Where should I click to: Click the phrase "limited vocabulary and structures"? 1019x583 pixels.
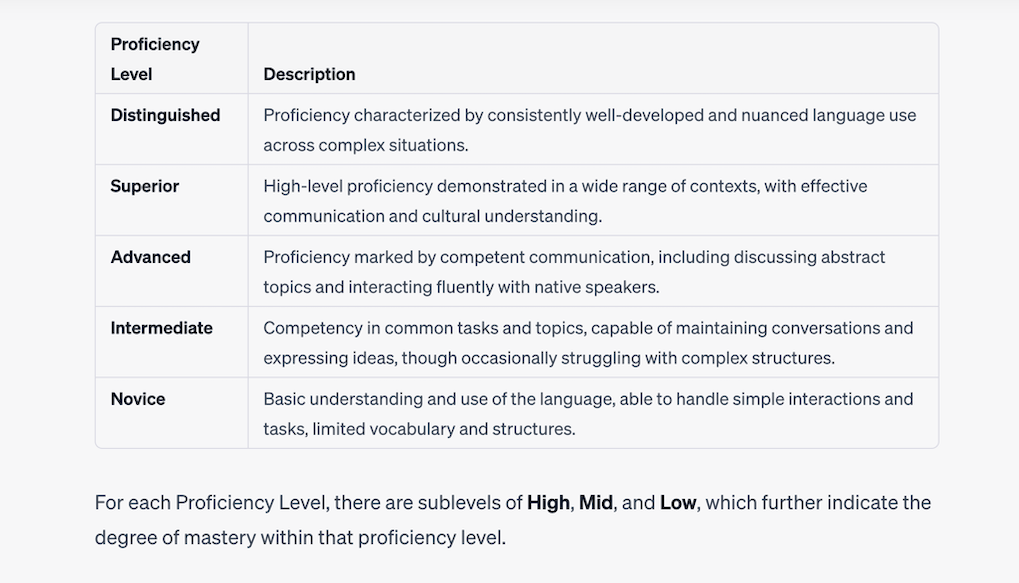point(444,429)
